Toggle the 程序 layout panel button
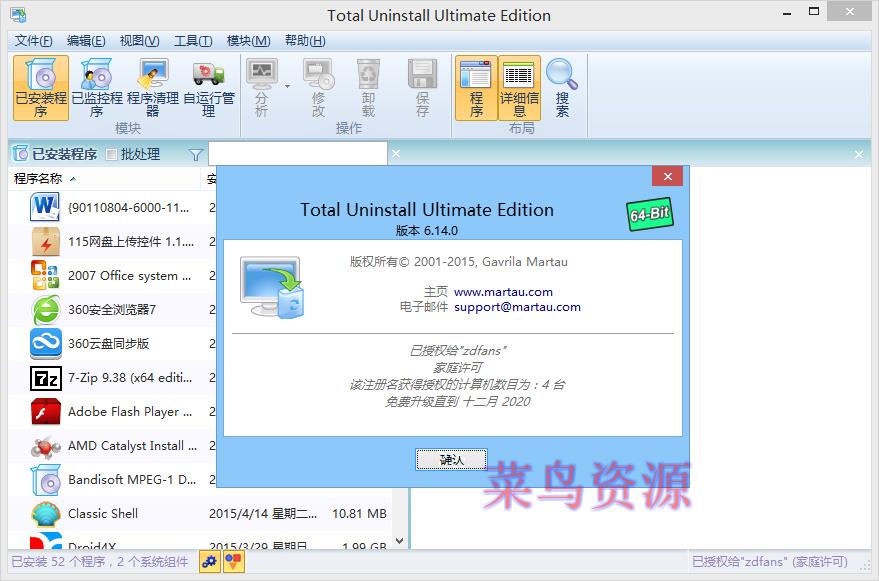This screenshot has width=879, height=581. [x=476, y=88]
